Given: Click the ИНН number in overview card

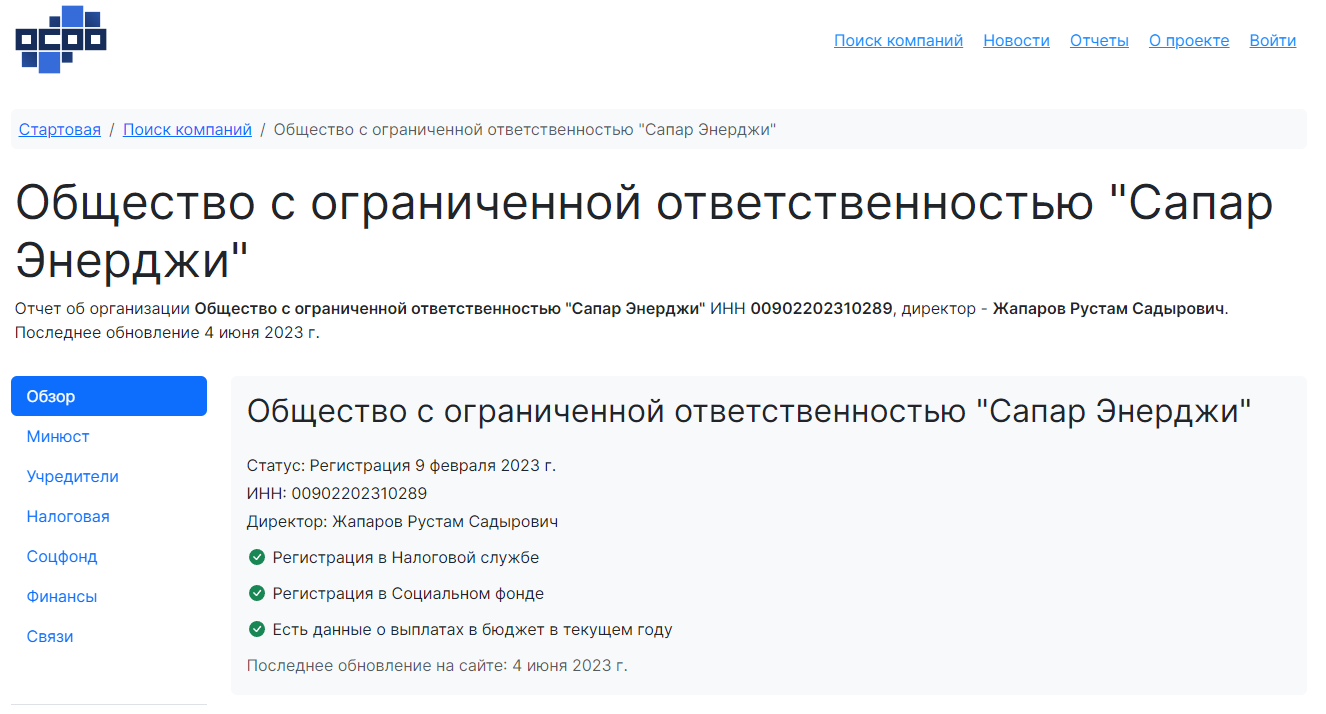Looking at the screenshot, I should (x=359, y=493).
